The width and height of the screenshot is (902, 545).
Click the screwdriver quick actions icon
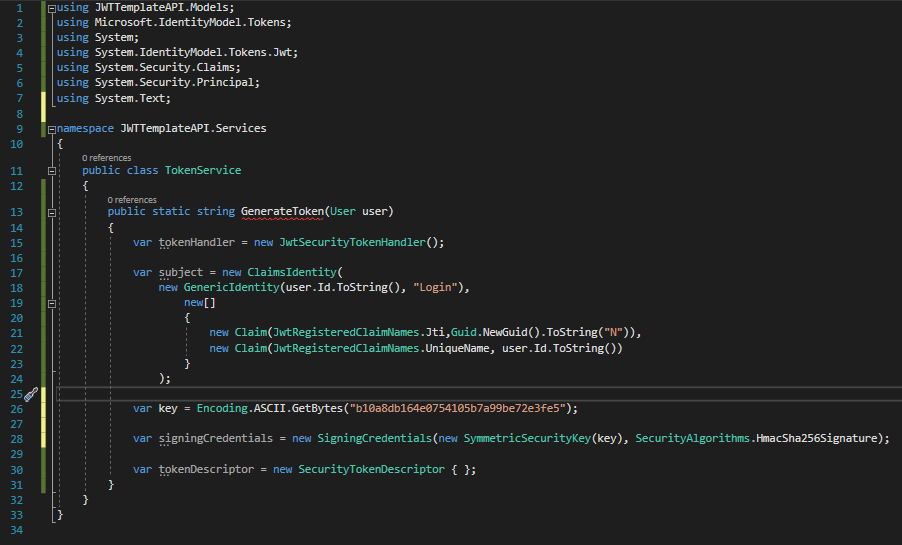pos(31,394)
